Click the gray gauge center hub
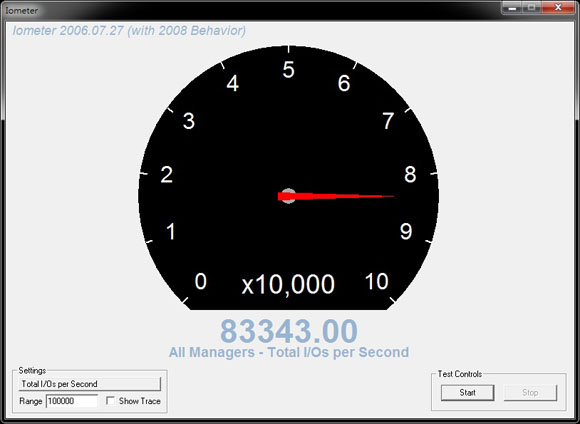Image resolution: width=580 pixels, height=424 pixels. [288, 196]
